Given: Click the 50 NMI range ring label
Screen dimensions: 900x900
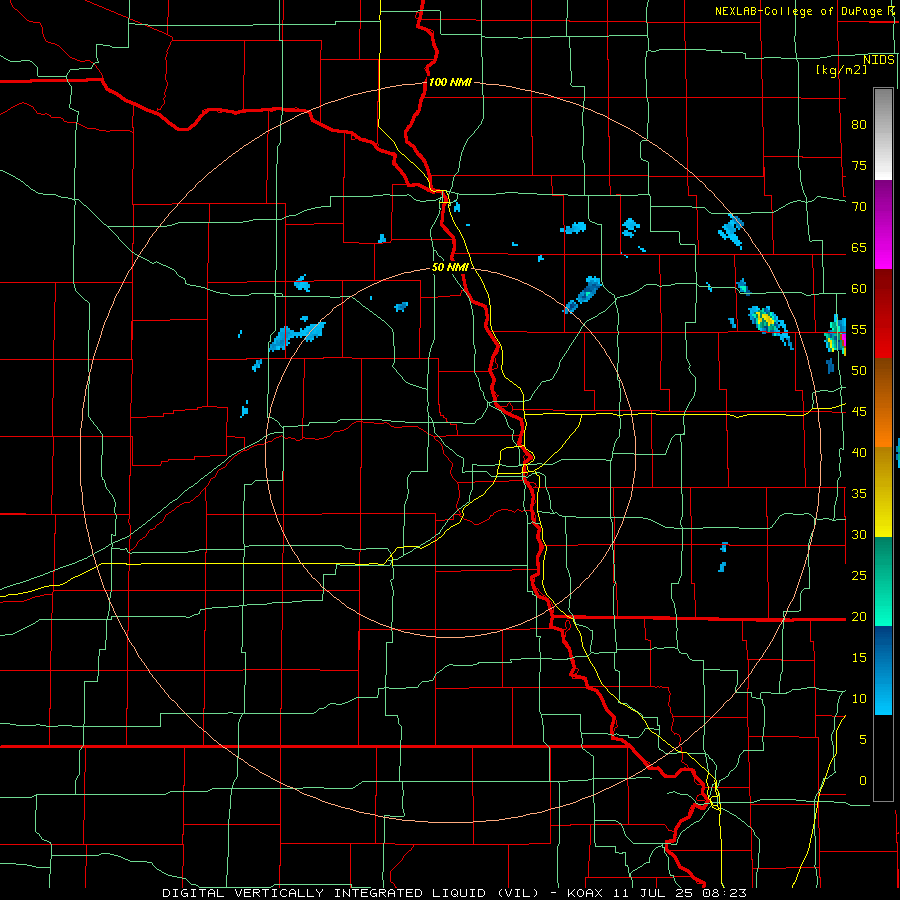Looking at the screenshot, I should point(451,267).
